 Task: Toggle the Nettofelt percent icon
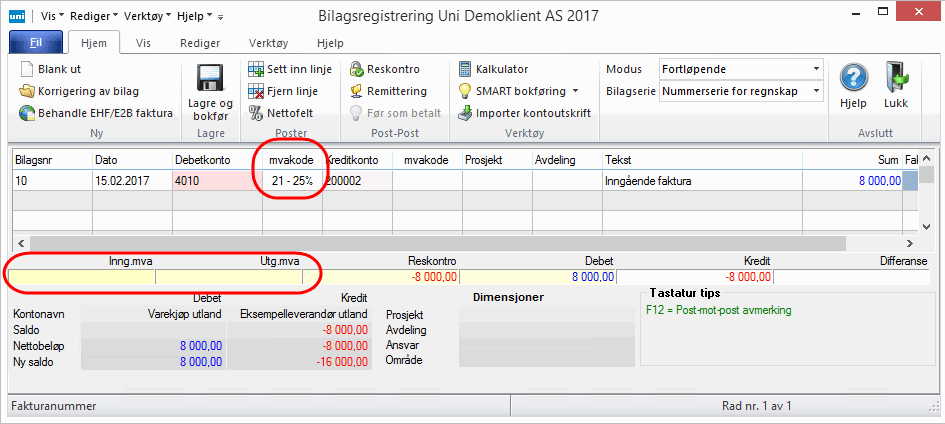(x=256, y=113)
